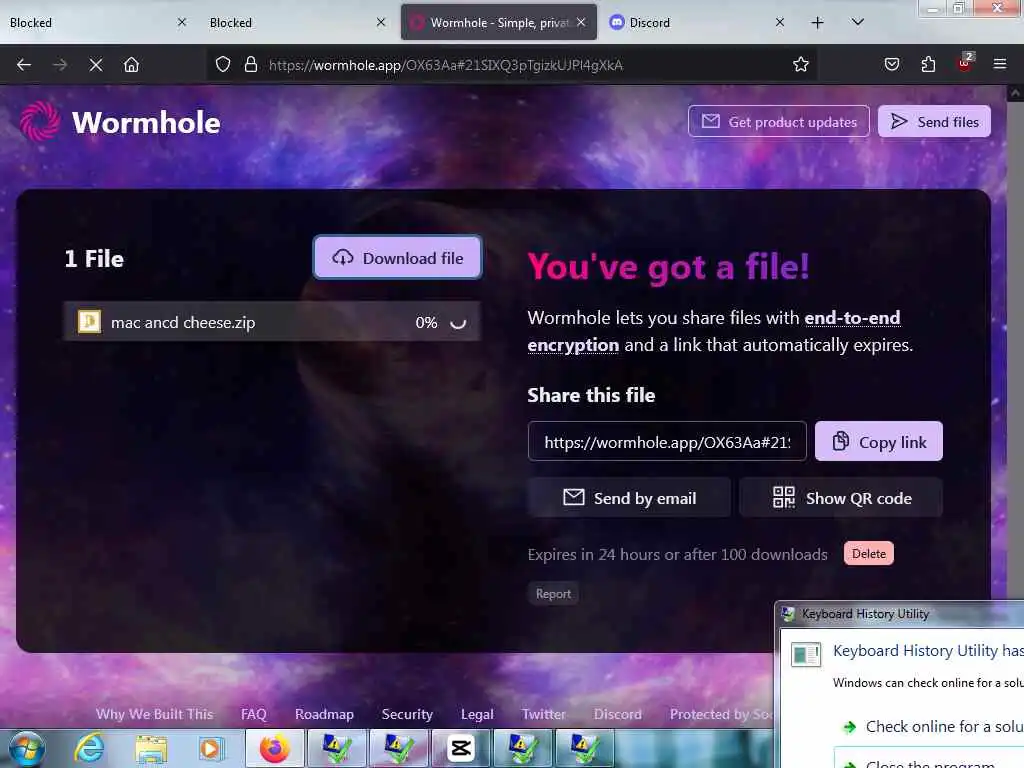Screen dimensions: 1024x768
Task: Open the Roadmap footer link
Action: coord(325,714)
